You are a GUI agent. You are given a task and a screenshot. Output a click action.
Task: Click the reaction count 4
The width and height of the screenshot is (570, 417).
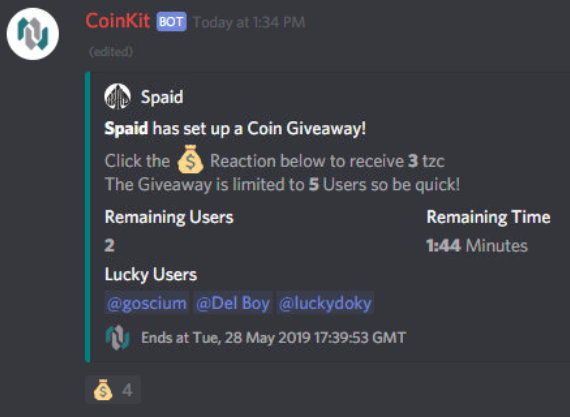click(x=127, y=390)
